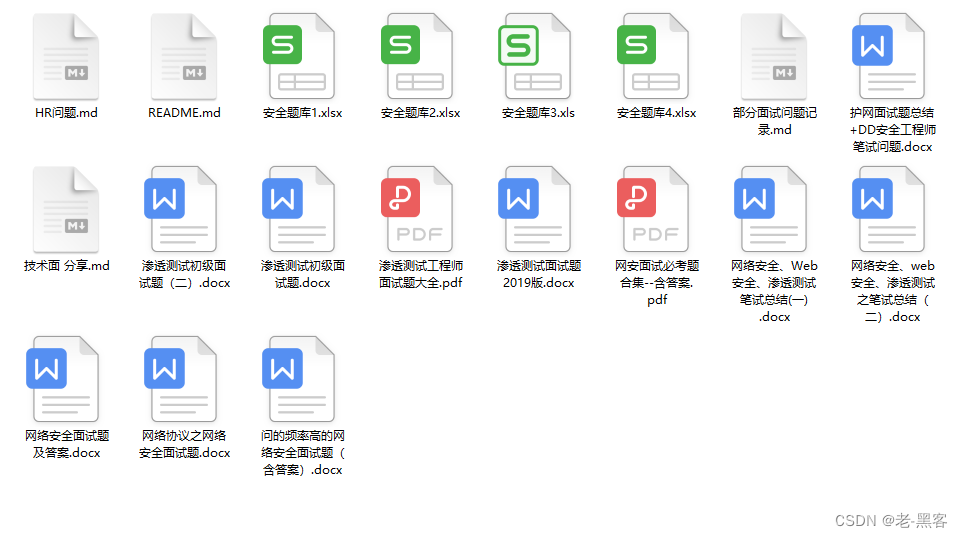Click the label 问的频率高的网络安全面试题（含答案）.docx
Image resolution: width=963 pixels, height=538 pixels.
click(x=302, y=453)
